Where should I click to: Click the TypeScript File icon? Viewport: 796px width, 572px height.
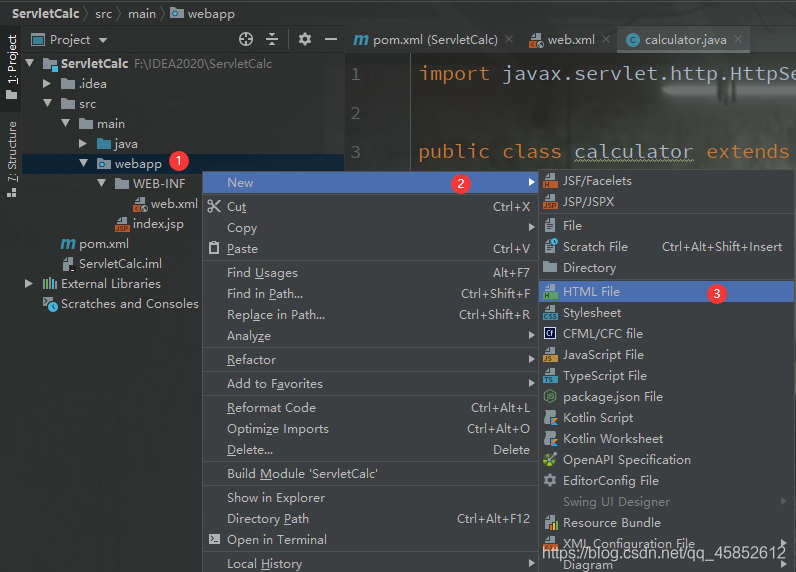coord(550,376)
